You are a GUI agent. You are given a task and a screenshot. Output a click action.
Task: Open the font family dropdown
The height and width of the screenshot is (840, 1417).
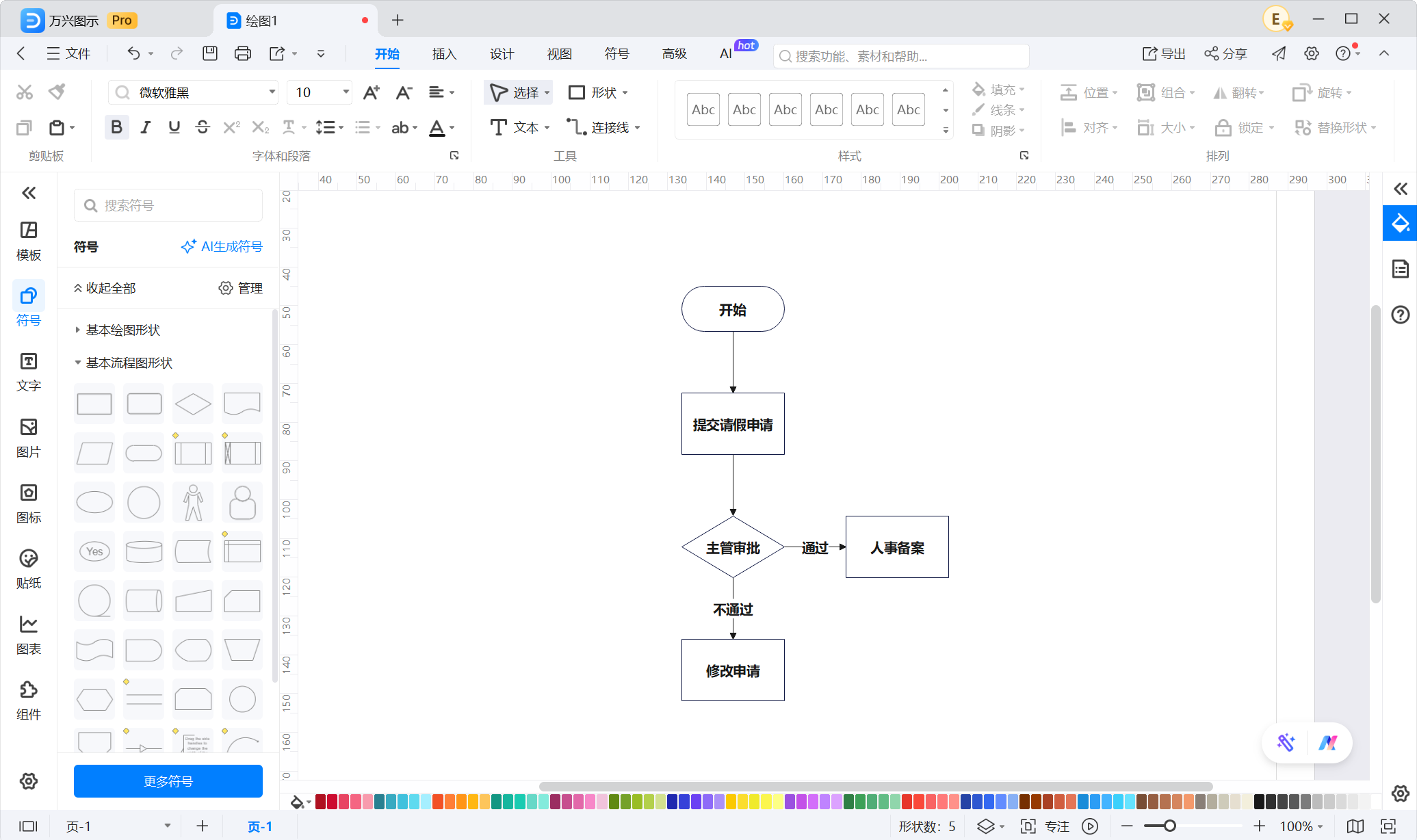click(x=272, y=92)
